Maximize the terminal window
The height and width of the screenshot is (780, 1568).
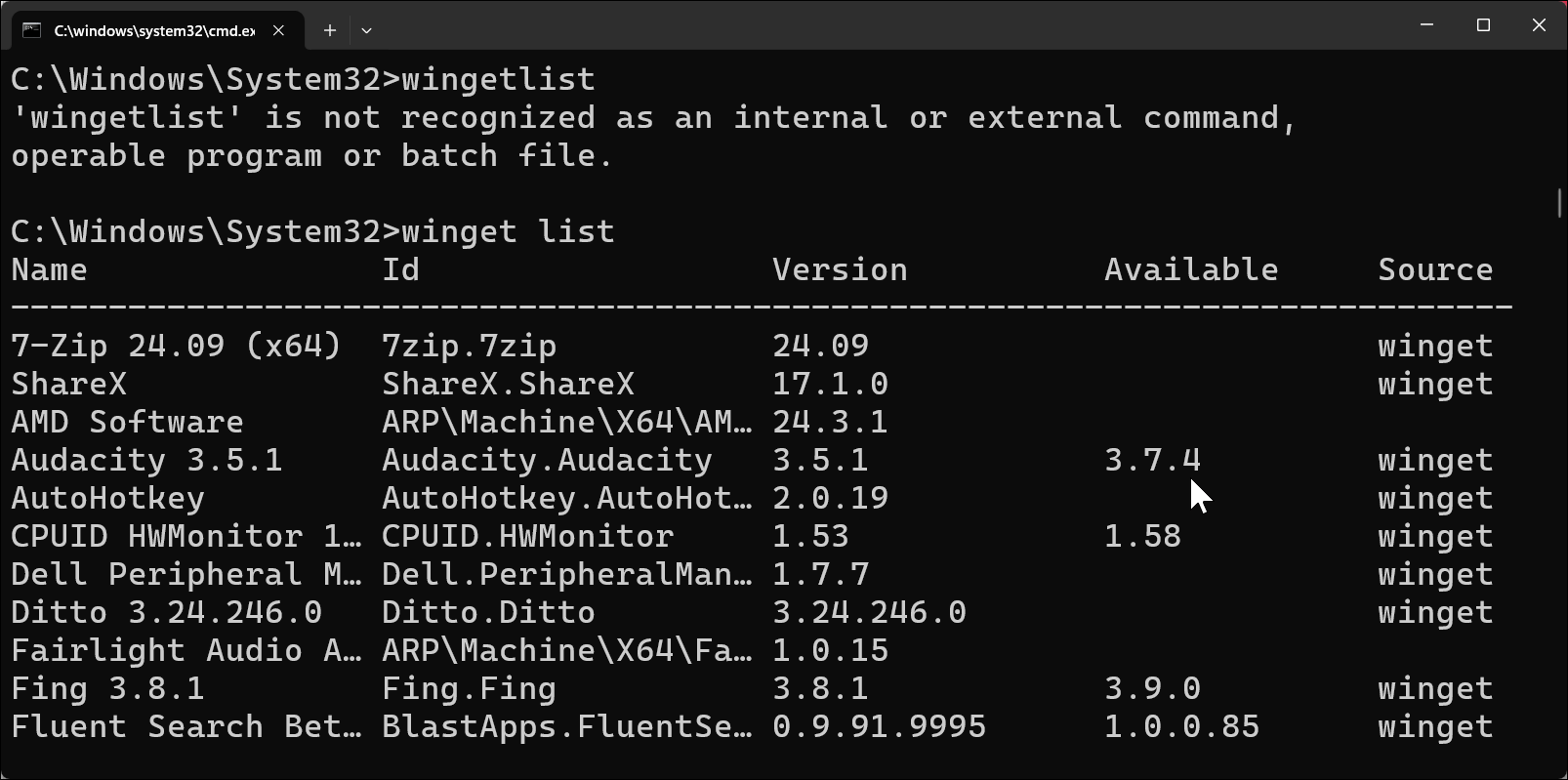[1483, 25]
